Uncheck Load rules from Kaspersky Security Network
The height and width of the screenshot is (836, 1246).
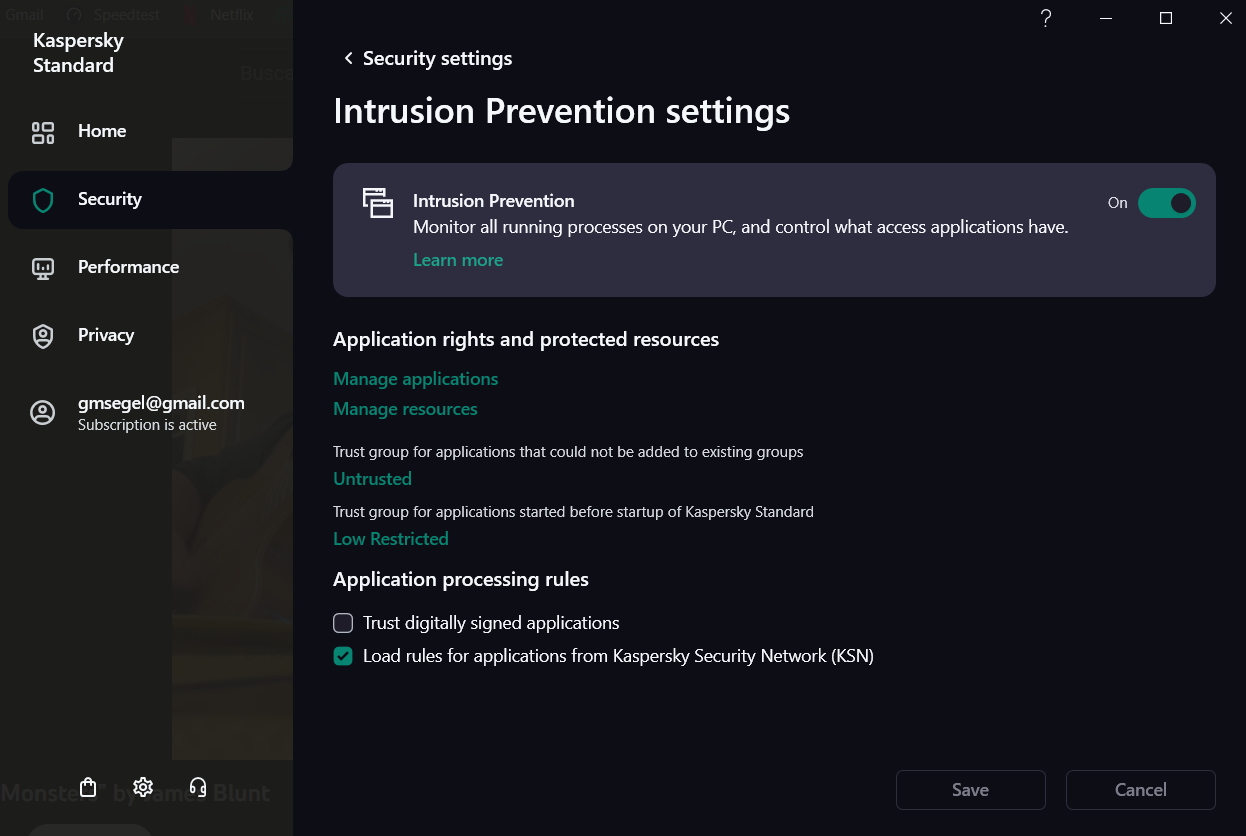click(x=343, y=657)
